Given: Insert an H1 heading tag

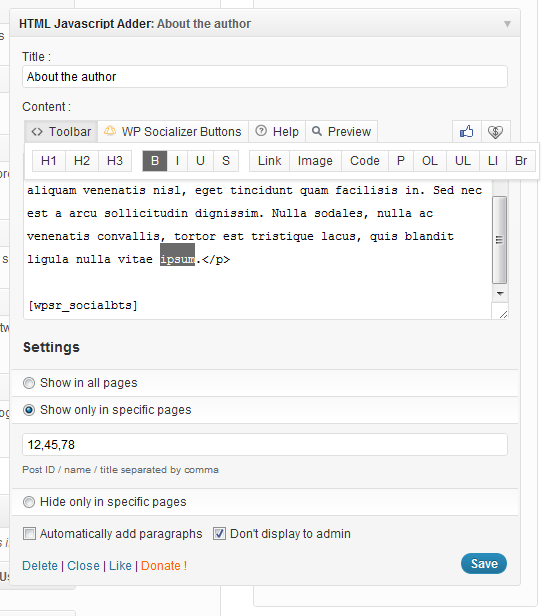Looking at the screenshot, I should [49, 161].
